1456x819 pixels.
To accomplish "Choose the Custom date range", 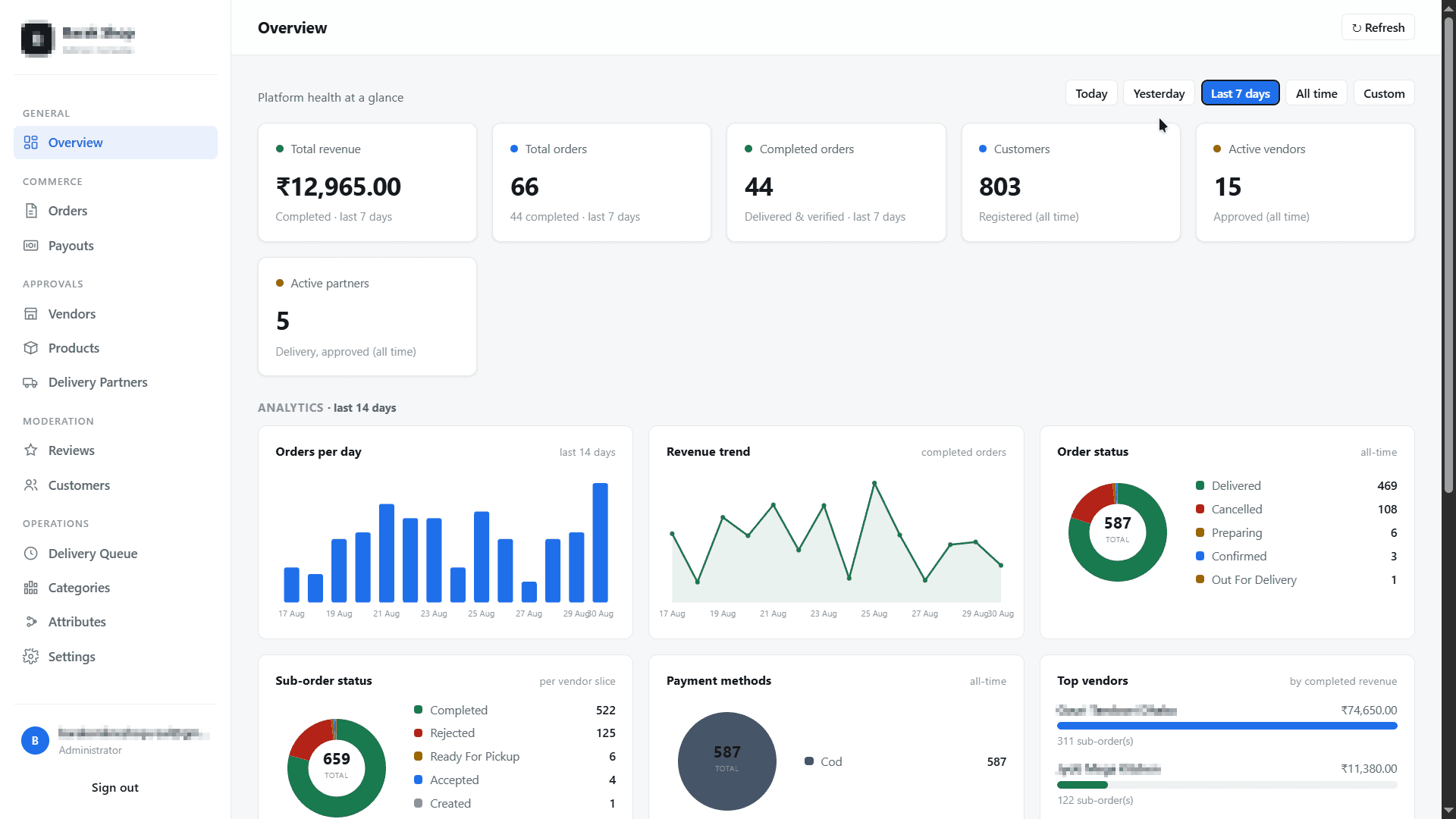I will [x=1384, y=93].
